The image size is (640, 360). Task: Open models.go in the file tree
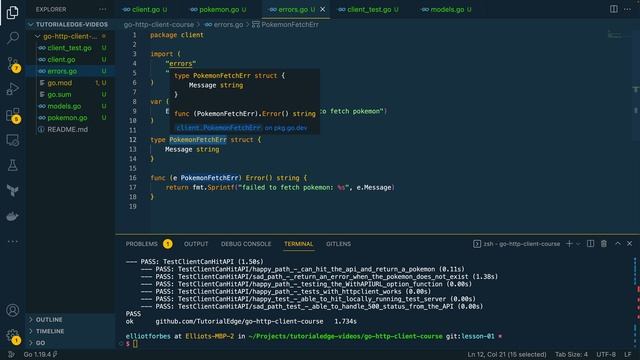(x=70, y=106)
